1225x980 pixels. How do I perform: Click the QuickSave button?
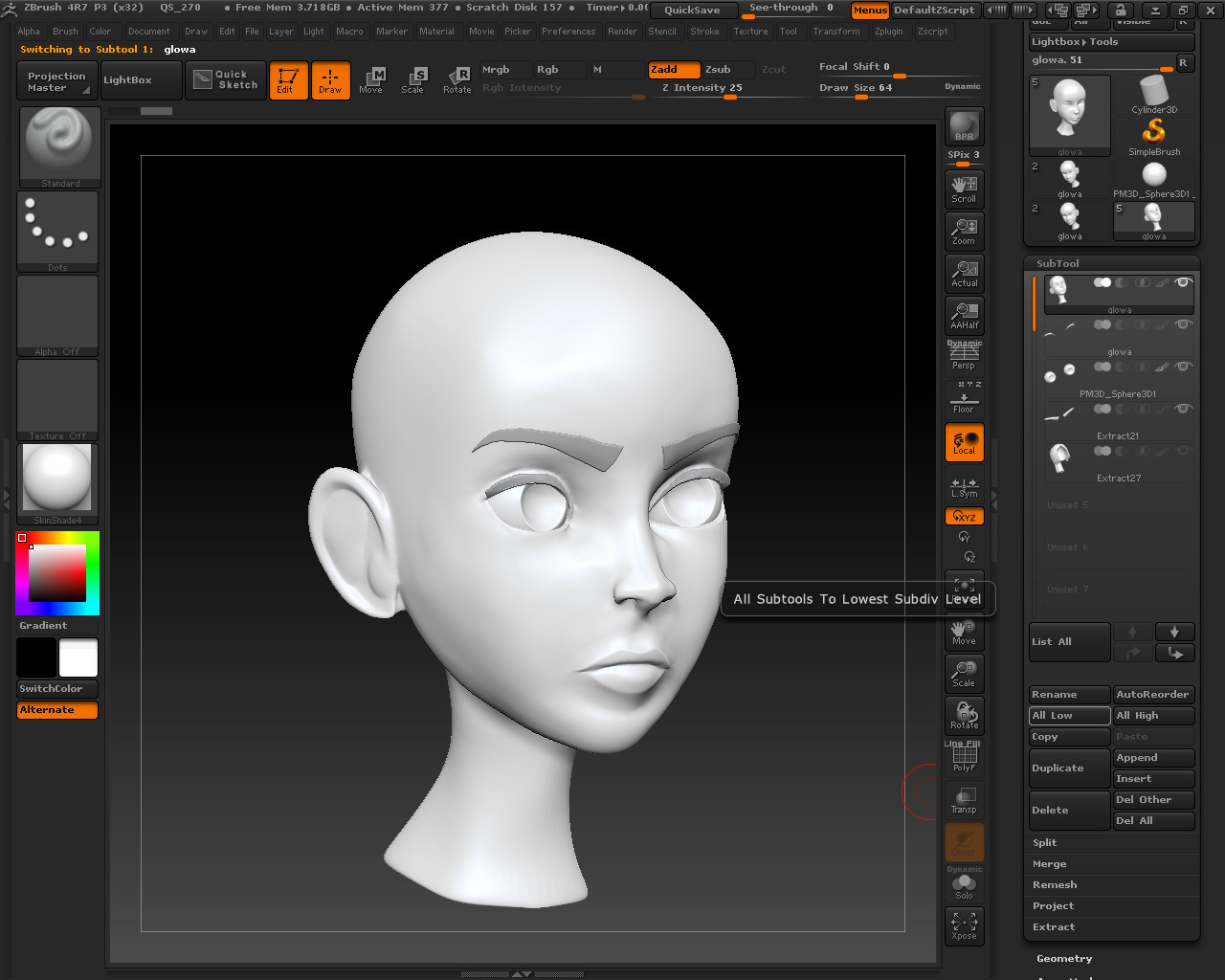tap(693, 11)
